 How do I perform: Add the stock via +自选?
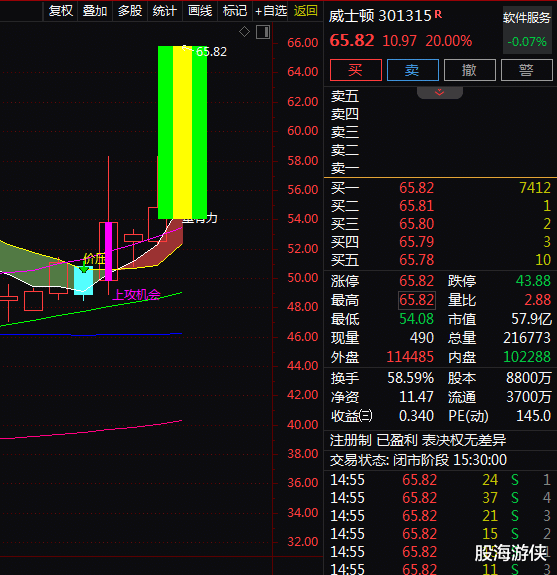[271, 11]
